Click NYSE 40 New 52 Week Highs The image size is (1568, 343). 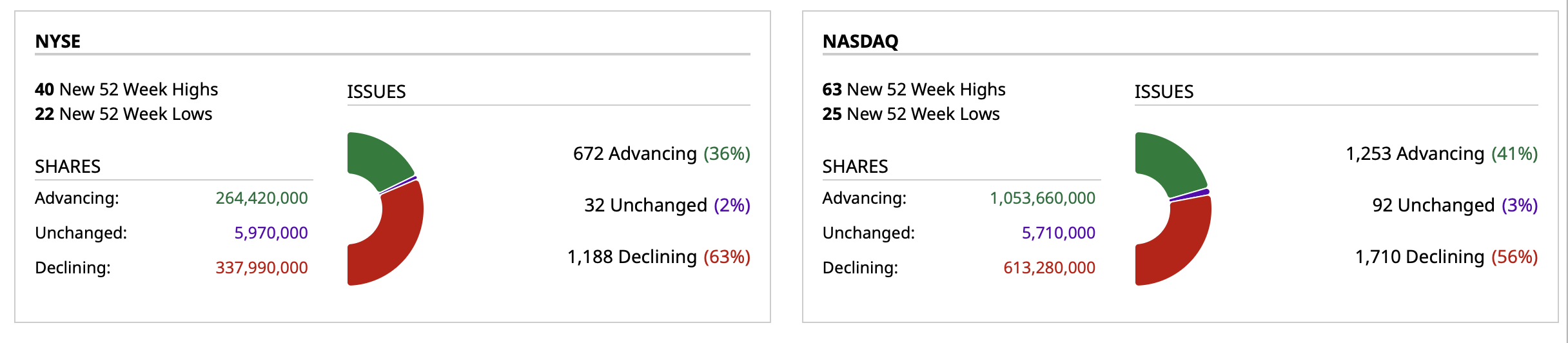126,89
